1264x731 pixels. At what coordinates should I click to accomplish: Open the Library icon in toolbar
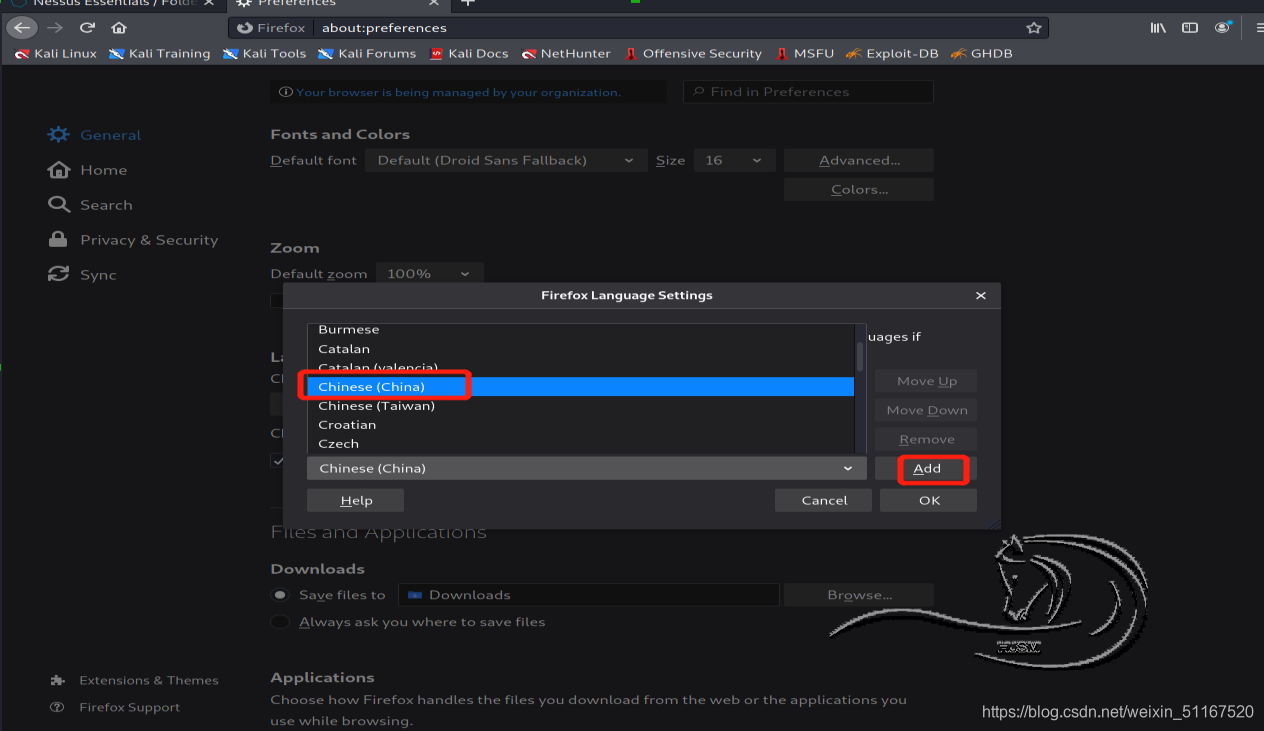[1158, 28]
